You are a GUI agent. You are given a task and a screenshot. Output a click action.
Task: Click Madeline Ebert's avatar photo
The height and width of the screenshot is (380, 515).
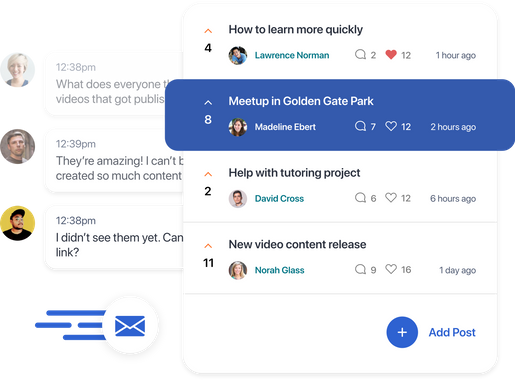pos(238,127)
